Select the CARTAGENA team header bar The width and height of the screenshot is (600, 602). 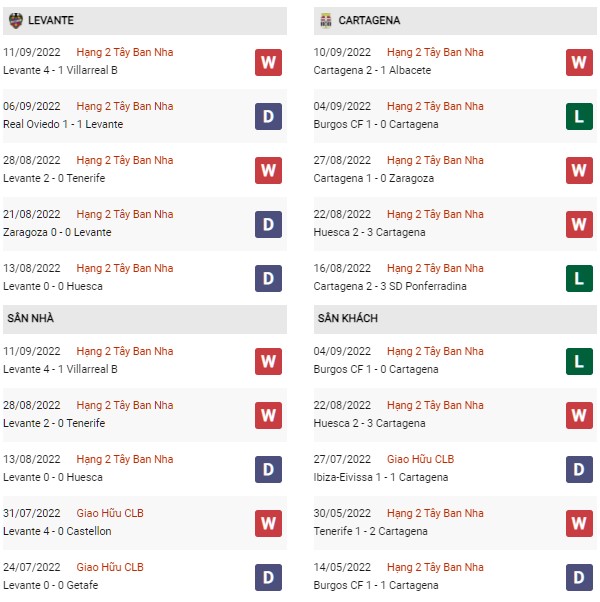[x=455, y=21]
